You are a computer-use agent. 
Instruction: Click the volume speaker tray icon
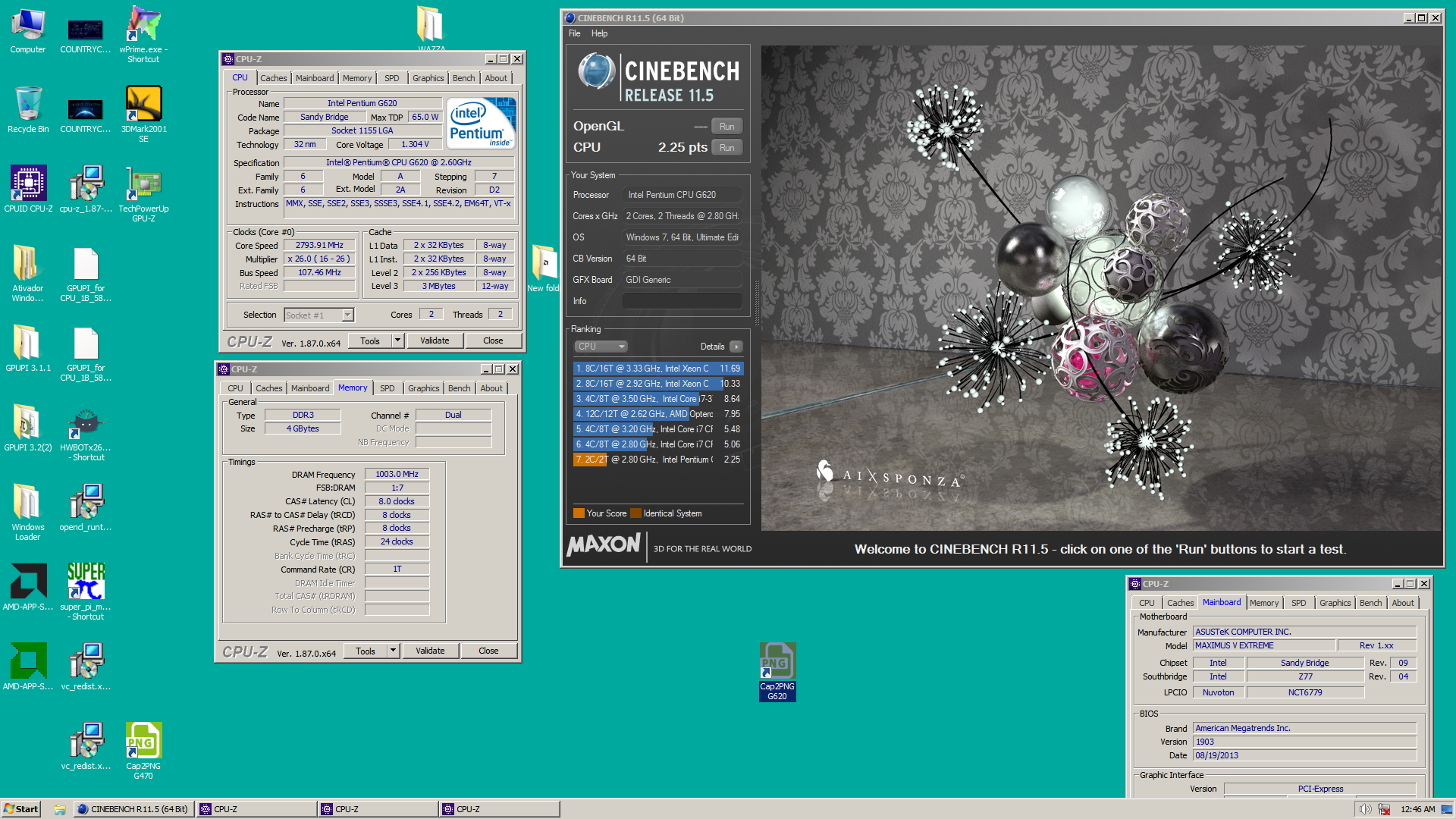pyautogui.click(x=1365, y=809)
